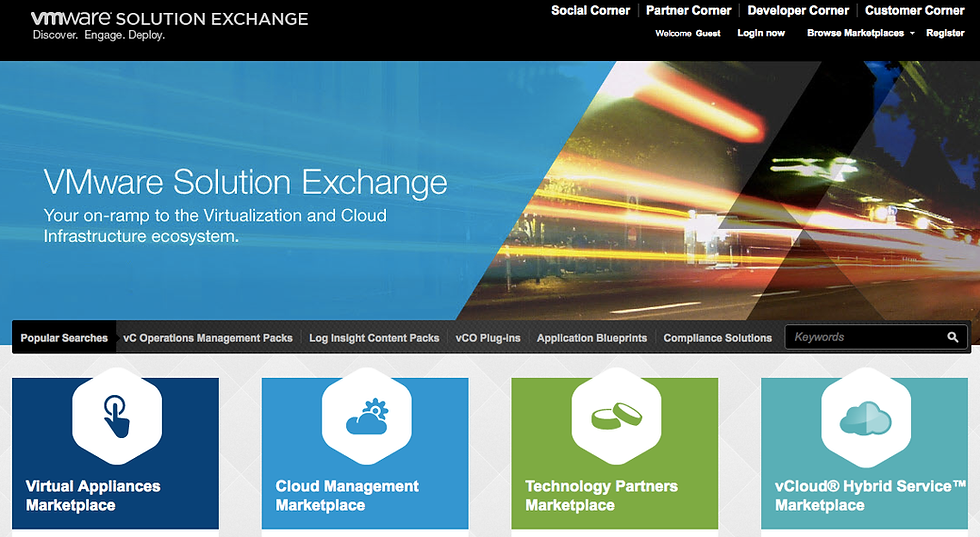Image resolution: width=980 pixels, height=537 pixels.
Task: Click the VMware Solution Exchange logo
Action: (x=169, y=19)
